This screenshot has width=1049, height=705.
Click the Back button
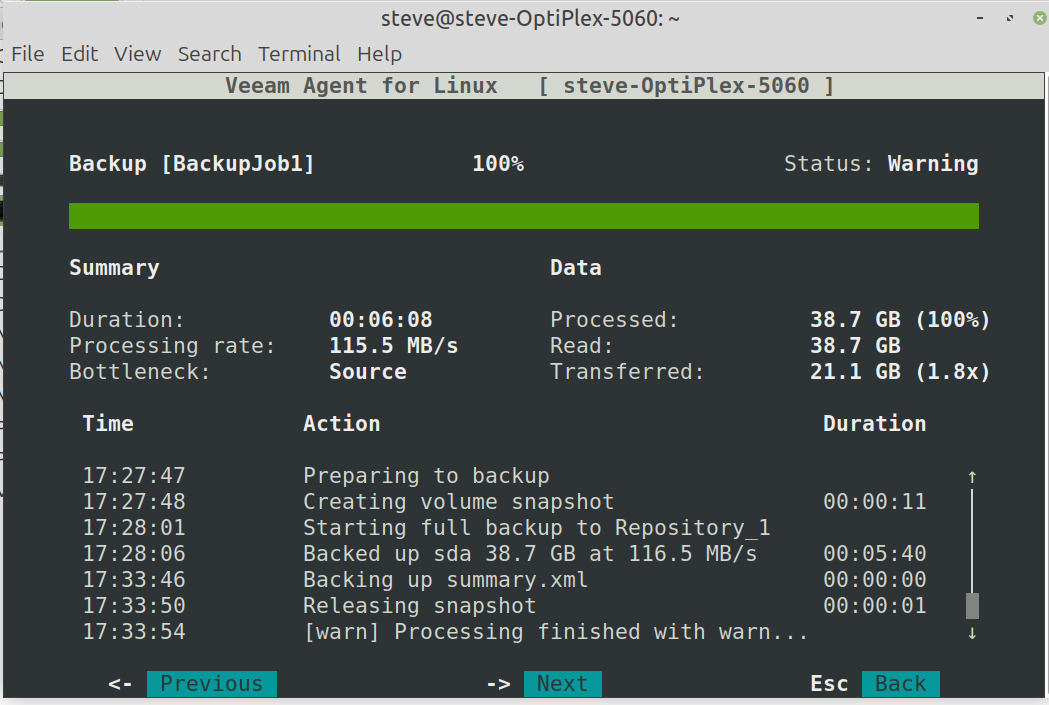900,684
